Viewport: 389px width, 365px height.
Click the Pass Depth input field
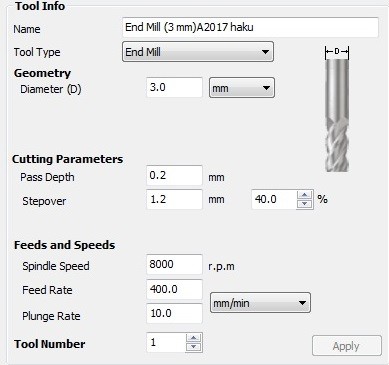(174, 175)
